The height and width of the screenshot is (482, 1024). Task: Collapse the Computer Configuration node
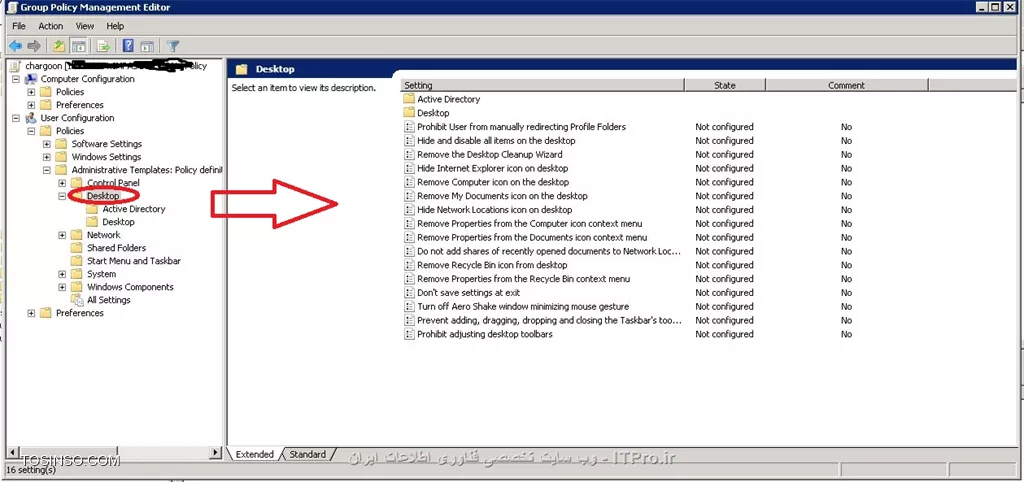(16, 79)
